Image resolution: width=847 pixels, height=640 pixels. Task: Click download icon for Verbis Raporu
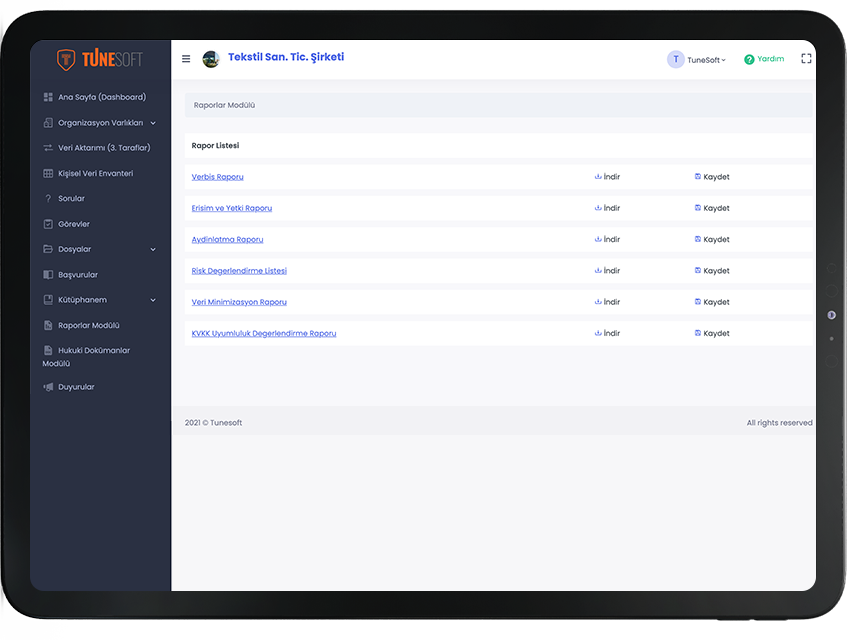pos(598,177)
